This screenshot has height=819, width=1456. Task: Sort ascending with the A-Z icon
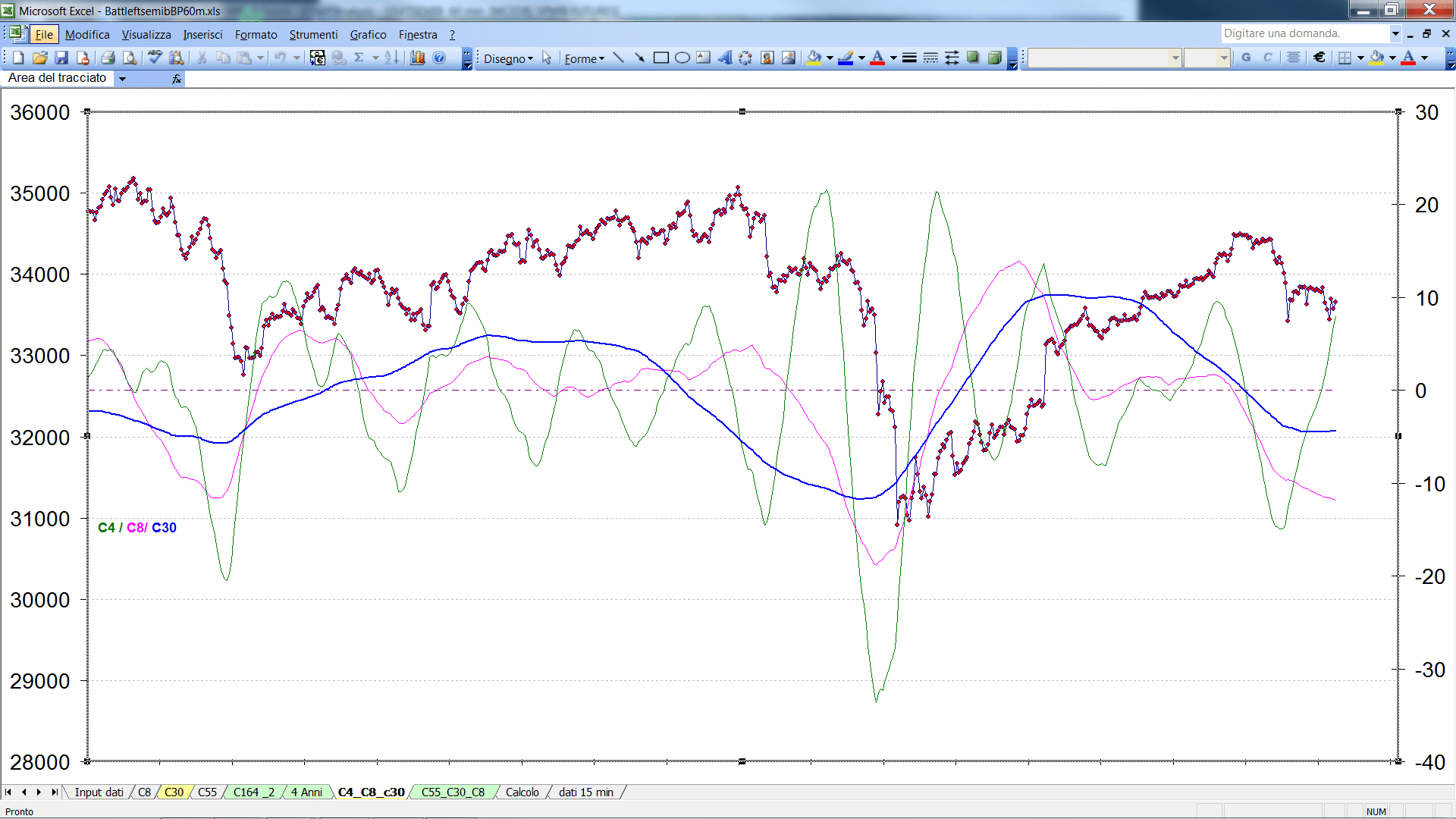pyautogui.click(x=391, y=58)
